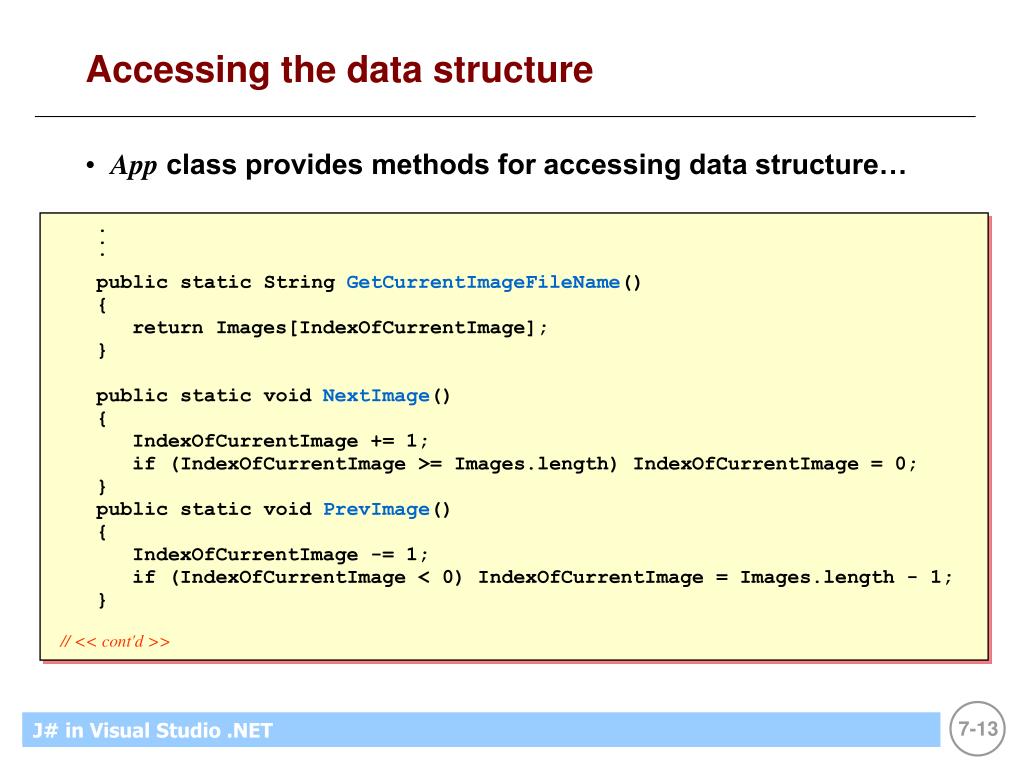The height and width of the screenshot is (768, 1024).
Task: Select the GetCurrentImageFileName method name
Action: click(x=483, y=282)
